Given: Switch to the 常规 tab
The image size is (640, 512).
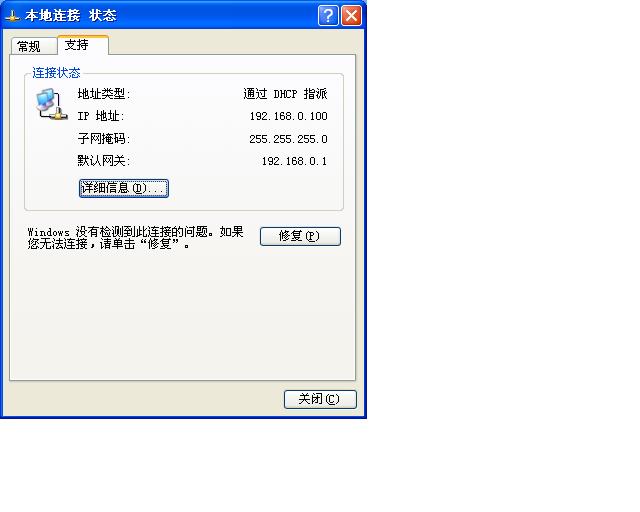Looking at the screenshot, I should 33,46.
